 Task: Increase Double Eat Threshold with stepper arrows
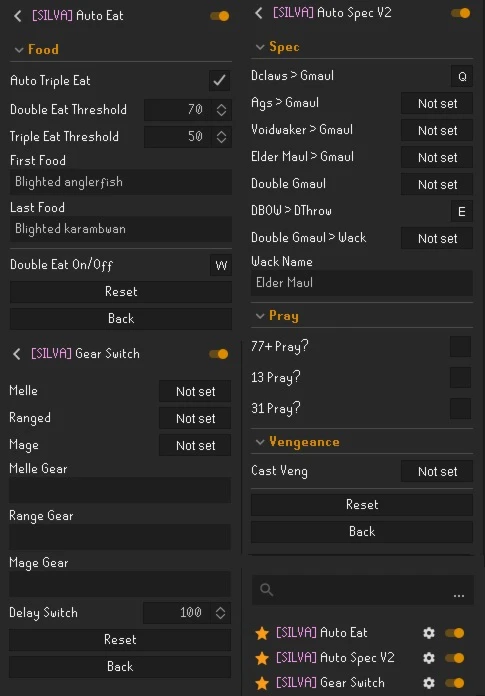221,106
